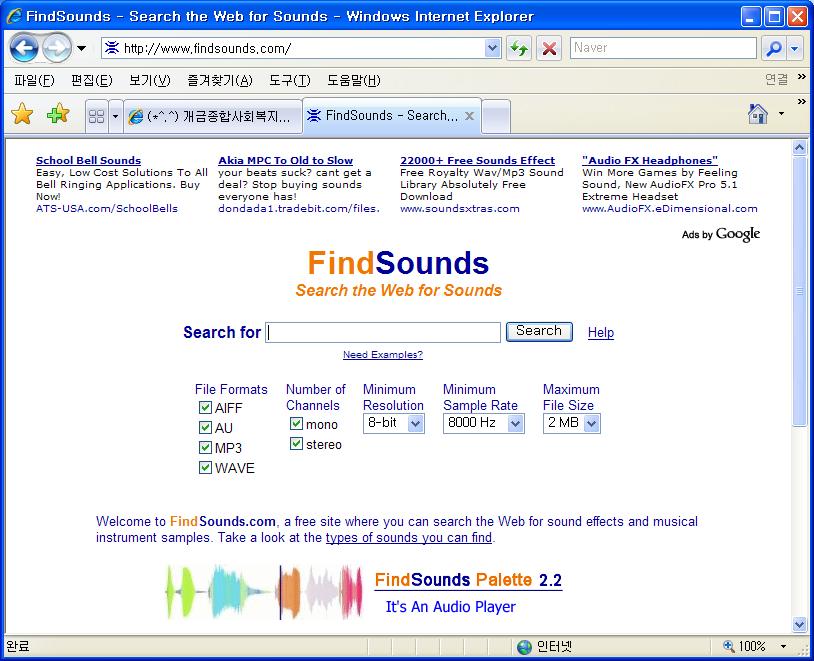Open the "Audio FX Headphones" ad link

pos(650,160)
